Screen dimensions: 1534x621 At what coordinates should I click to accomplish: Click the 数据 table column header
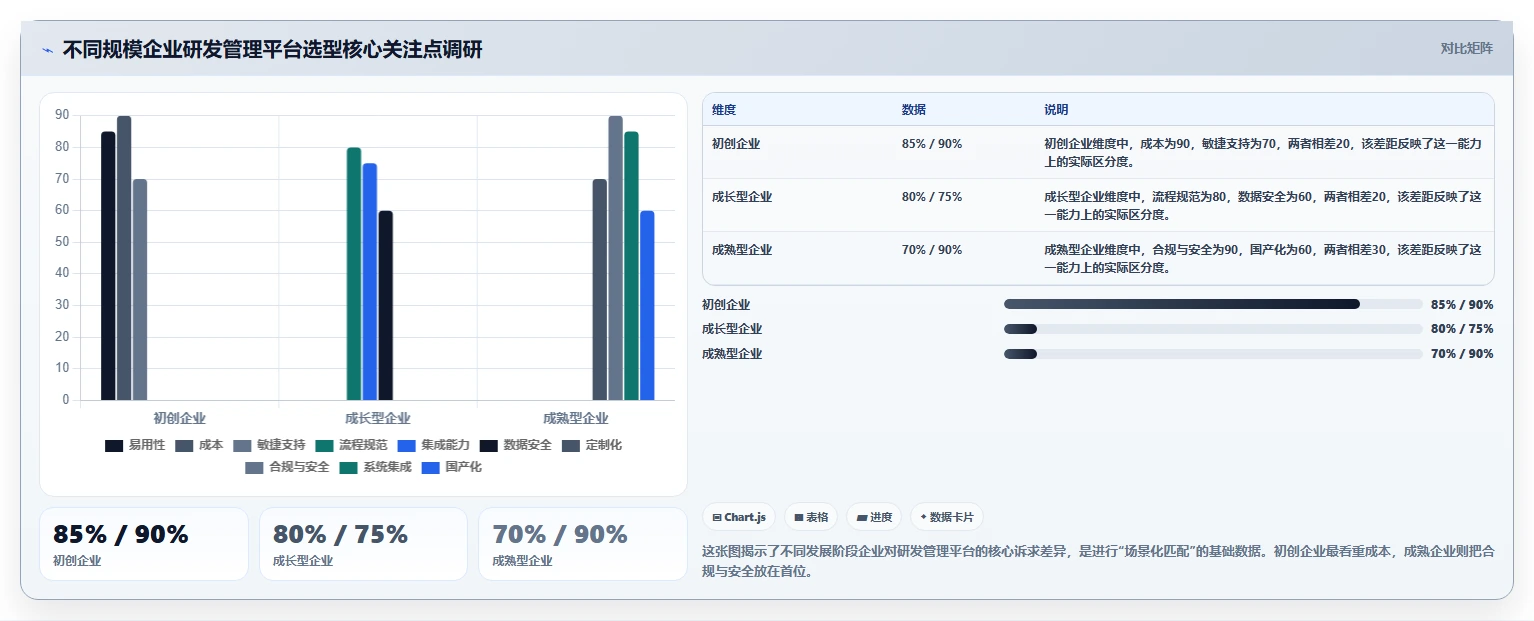[x=914, y=110]
